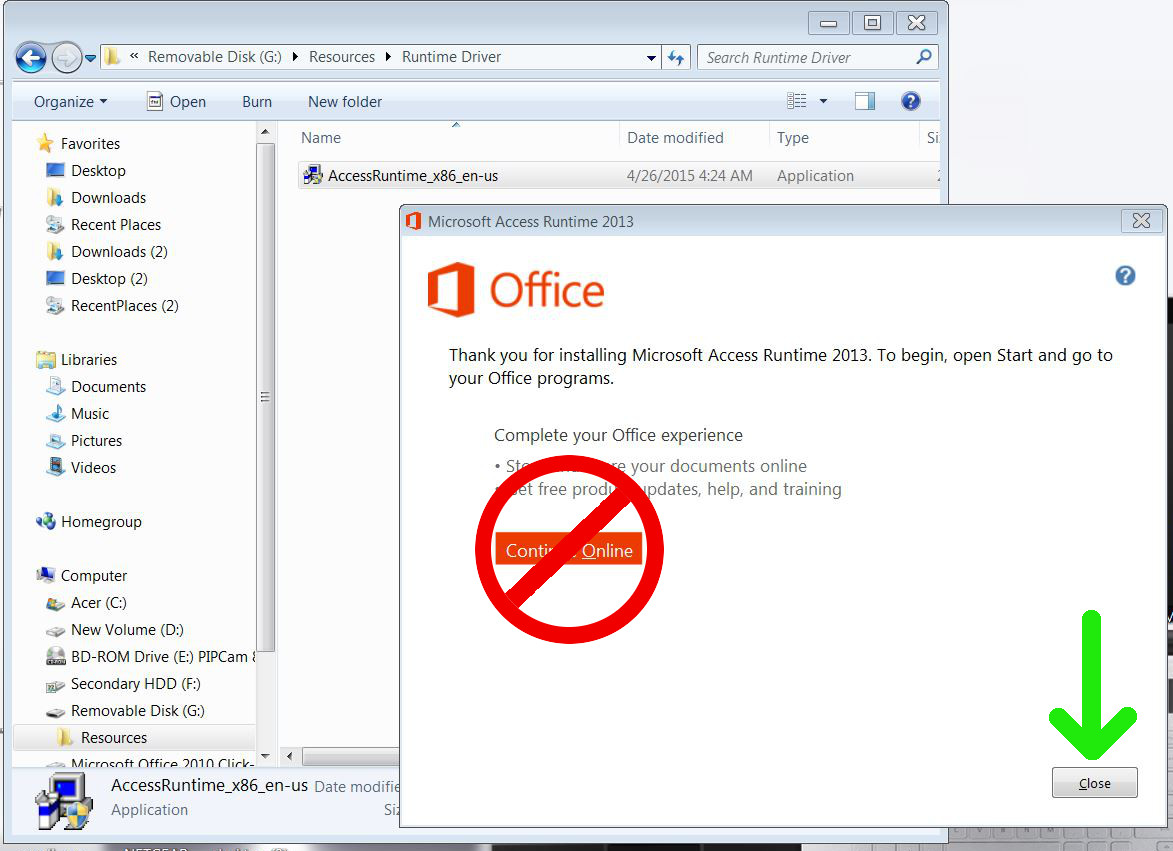This screenshot has width=1173, height=851.
Task: Click Removable Disk (G:) in the address breadcrumb
Action: coord(215,57)
